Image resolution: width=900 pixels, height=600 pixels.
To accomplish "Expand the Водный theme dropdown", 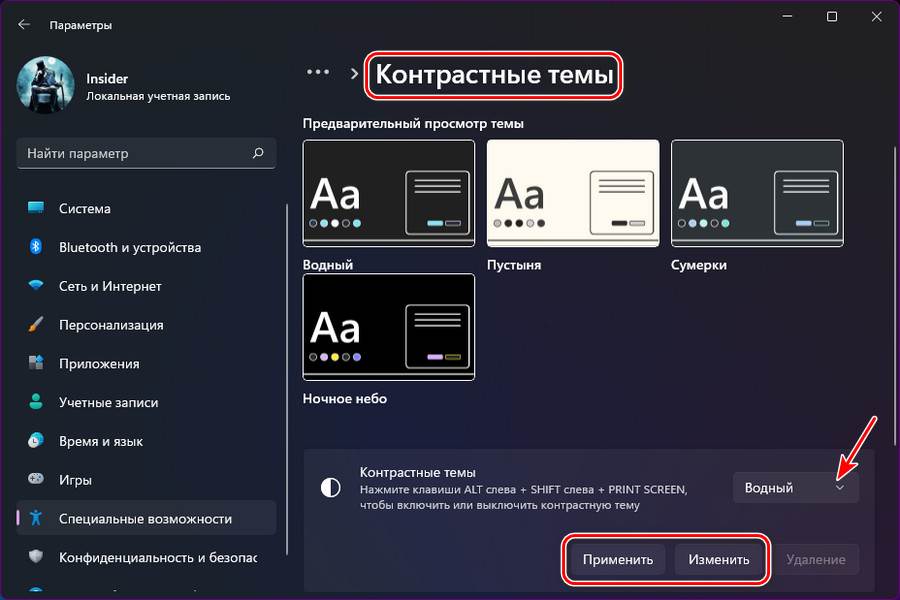I will [x=796, y=488].
